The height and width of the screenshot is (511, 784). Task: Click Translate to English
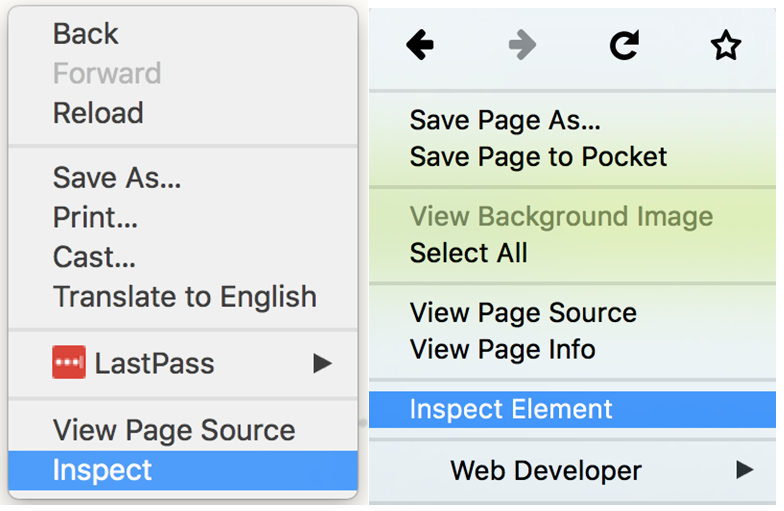tap(183, 296)
